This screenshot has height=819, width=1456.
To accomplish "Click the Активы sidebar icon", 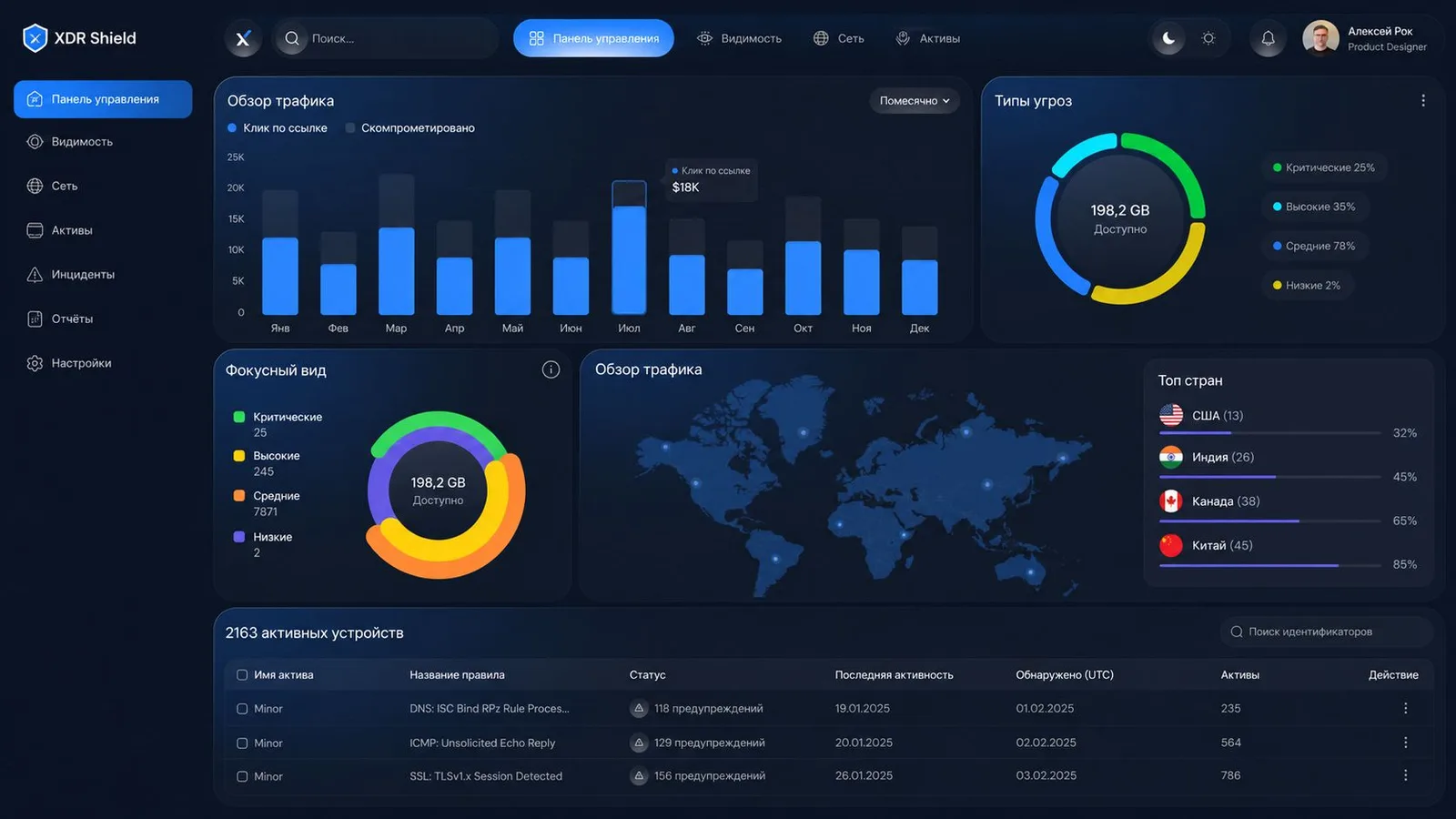I will tap(35, 230).
